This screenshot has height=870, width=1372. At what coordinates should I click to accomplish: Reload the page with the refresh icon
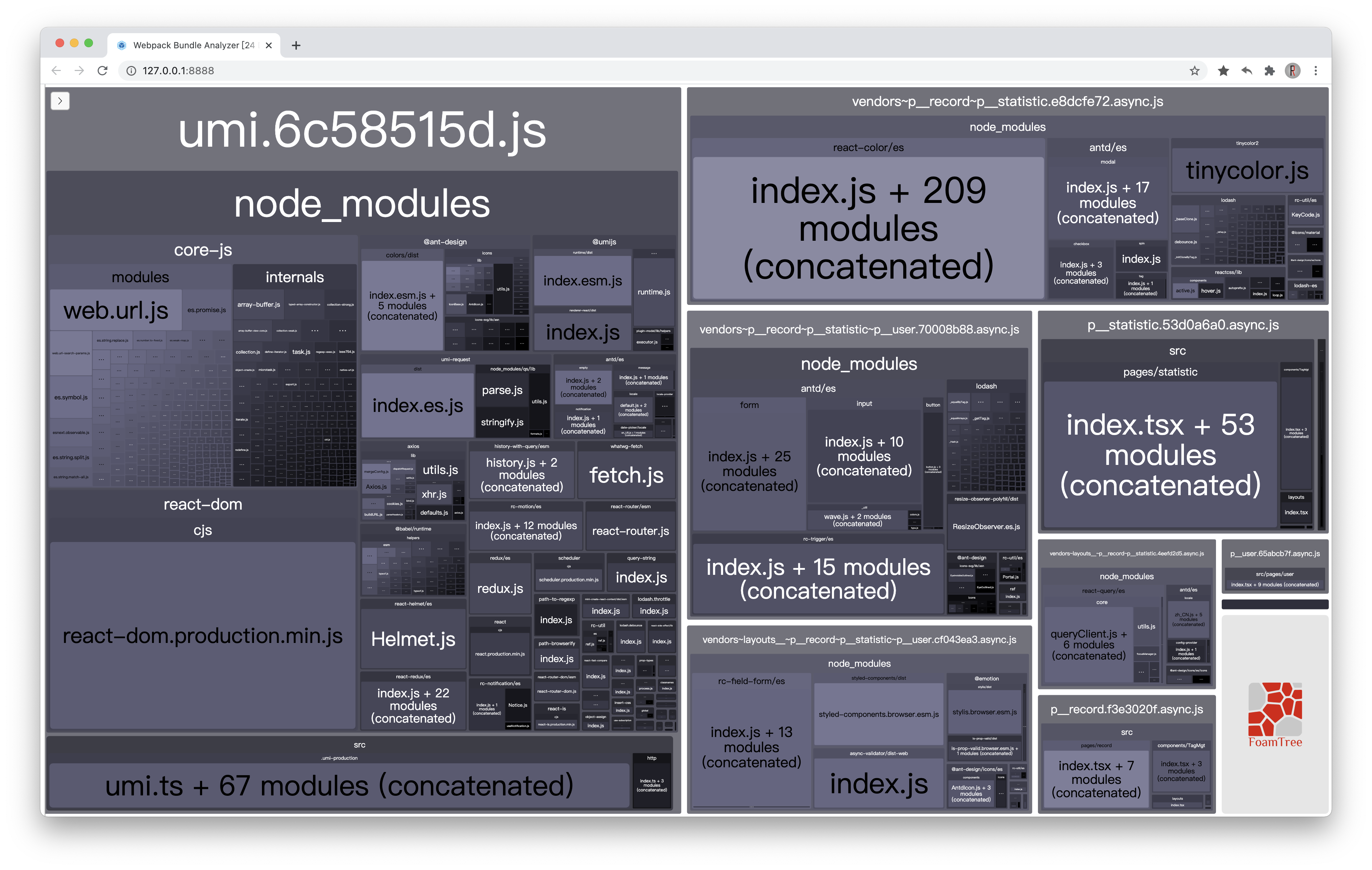[103, 71]
